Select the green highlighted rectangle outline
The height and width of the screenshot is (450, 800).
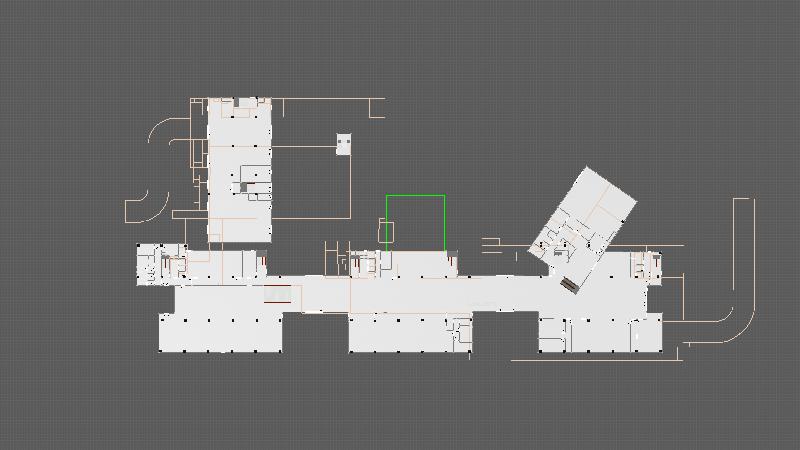point(415,196)
